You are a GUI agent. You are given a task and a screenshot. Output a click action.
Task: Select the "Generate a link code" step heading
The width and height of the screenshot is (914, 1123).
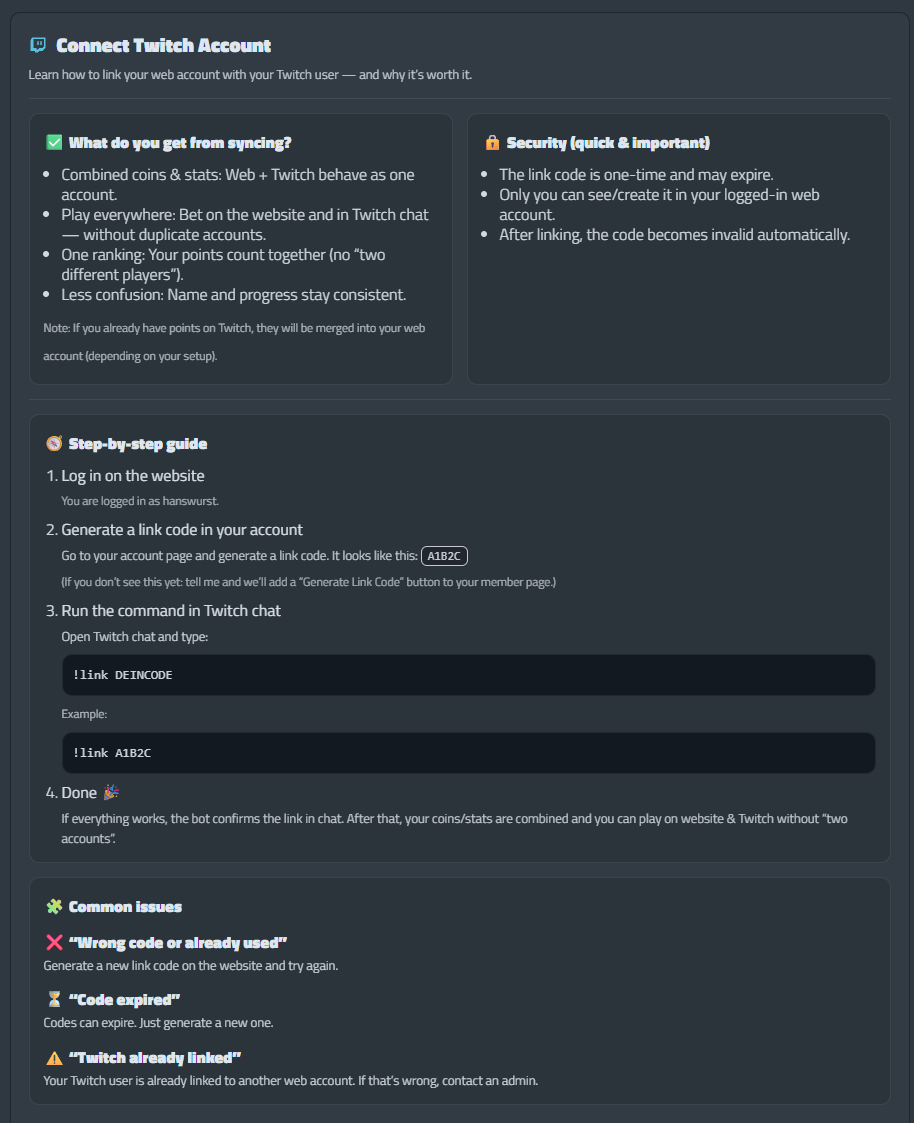coord(181,530)
